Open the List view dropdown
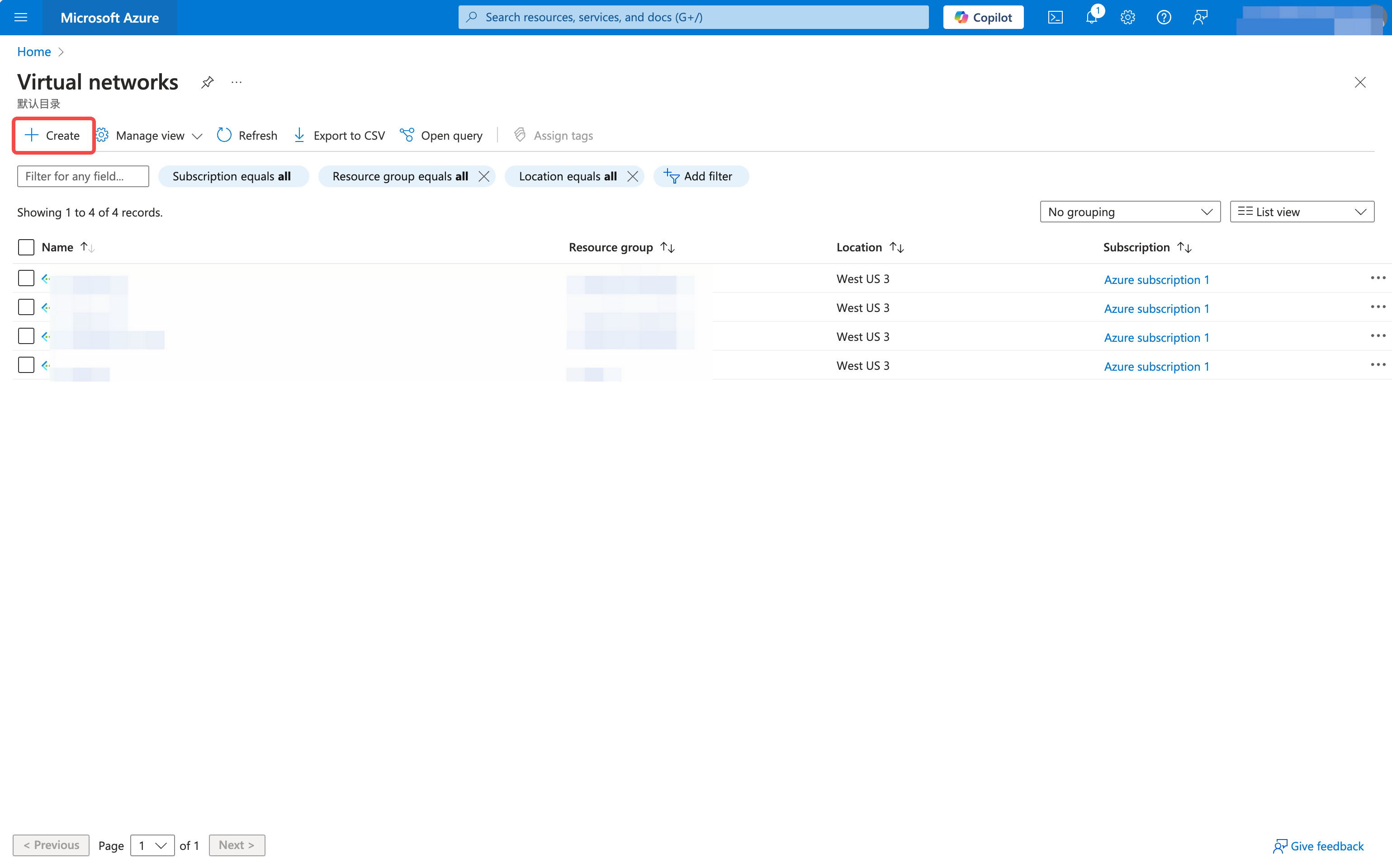Screen dimensions: 1392x868 point(1301,211)
